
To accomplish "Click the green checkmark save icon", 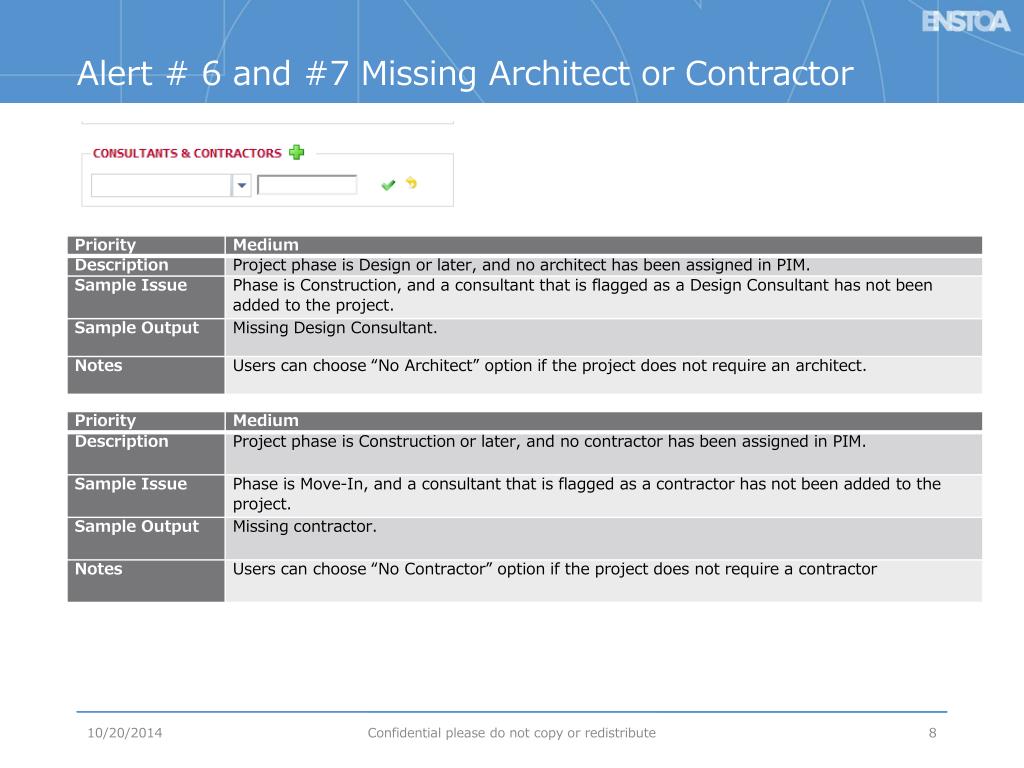I will coord(388,185).
